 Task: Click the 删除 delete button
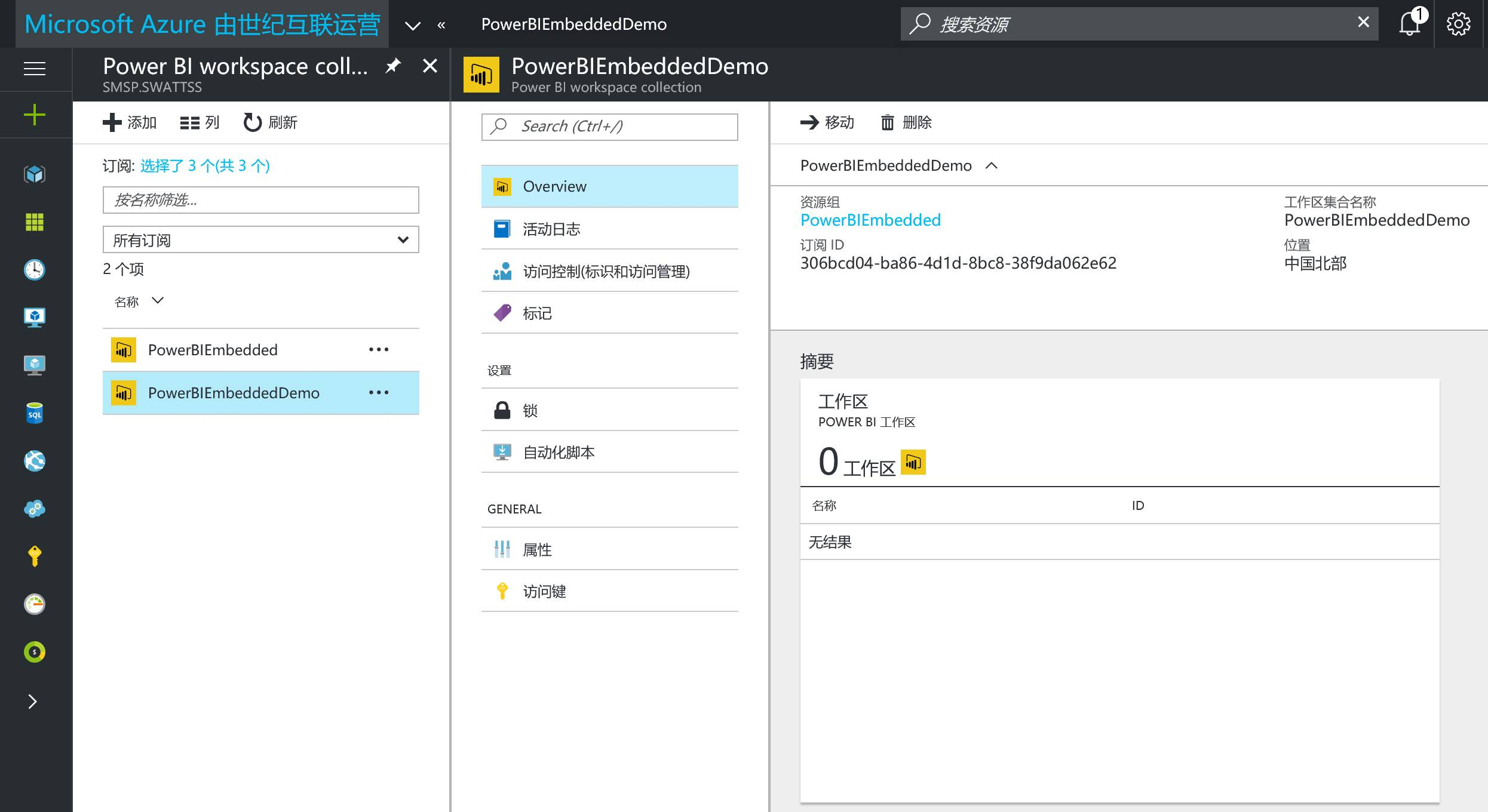point(906,122)
